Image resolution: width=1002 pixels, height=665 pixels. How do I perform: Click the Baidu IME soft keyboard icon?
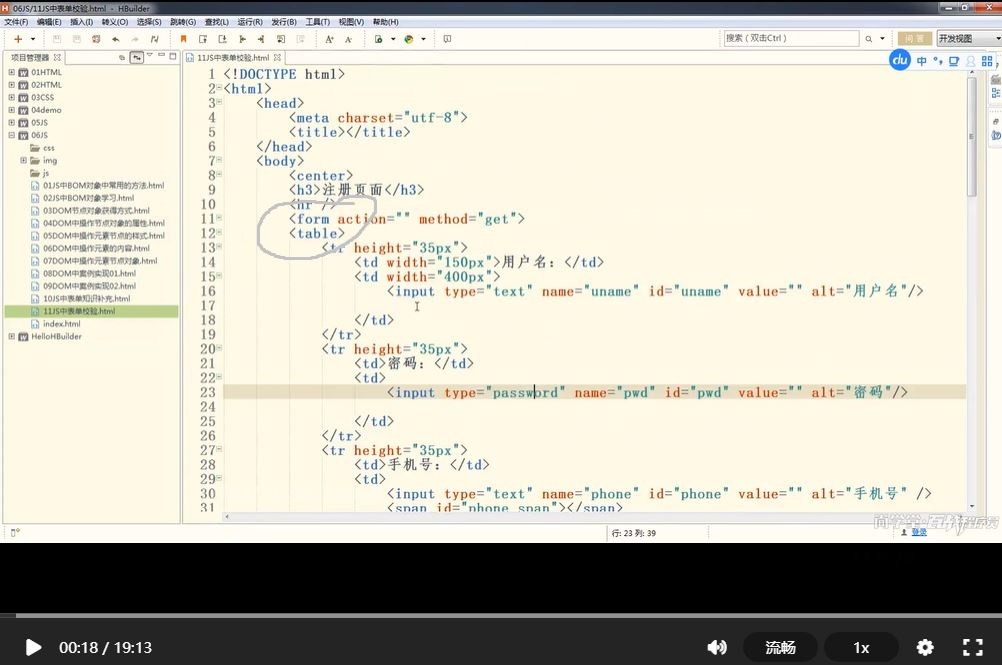(x=954, y=61)
